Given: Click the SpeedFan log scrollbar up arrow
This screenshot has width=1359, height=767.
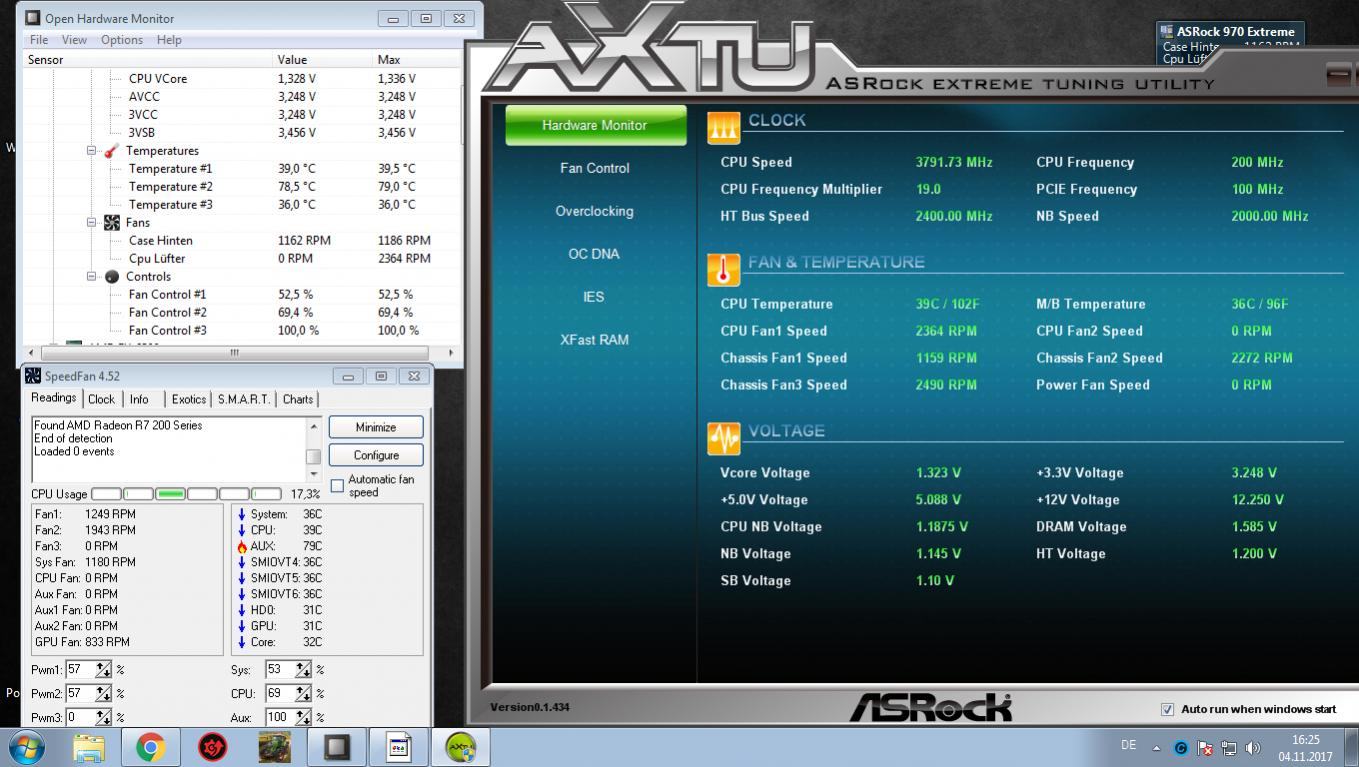Looking at the screenshot, I should click(x=314, y=427).
